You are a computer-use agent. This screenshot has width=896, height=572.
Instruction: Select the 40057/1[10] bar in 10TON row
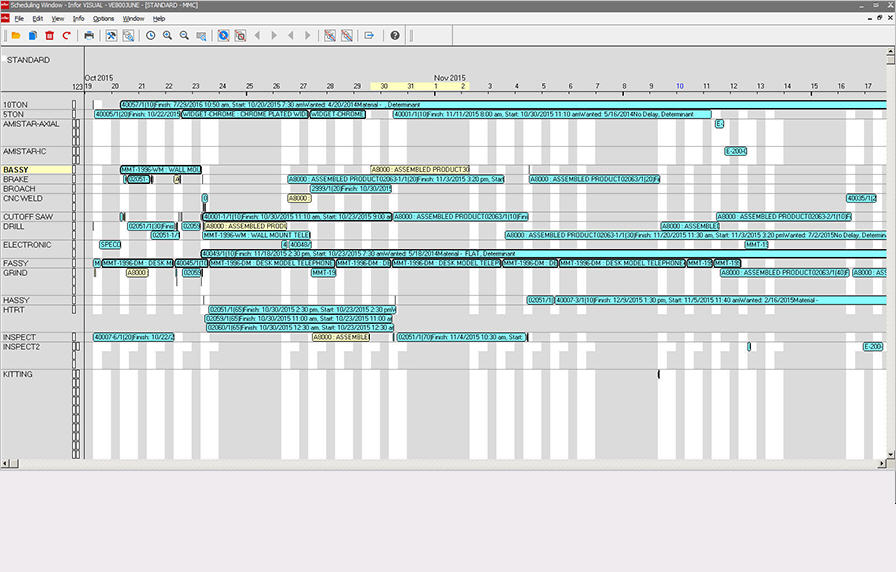click(x=503, y=105)
